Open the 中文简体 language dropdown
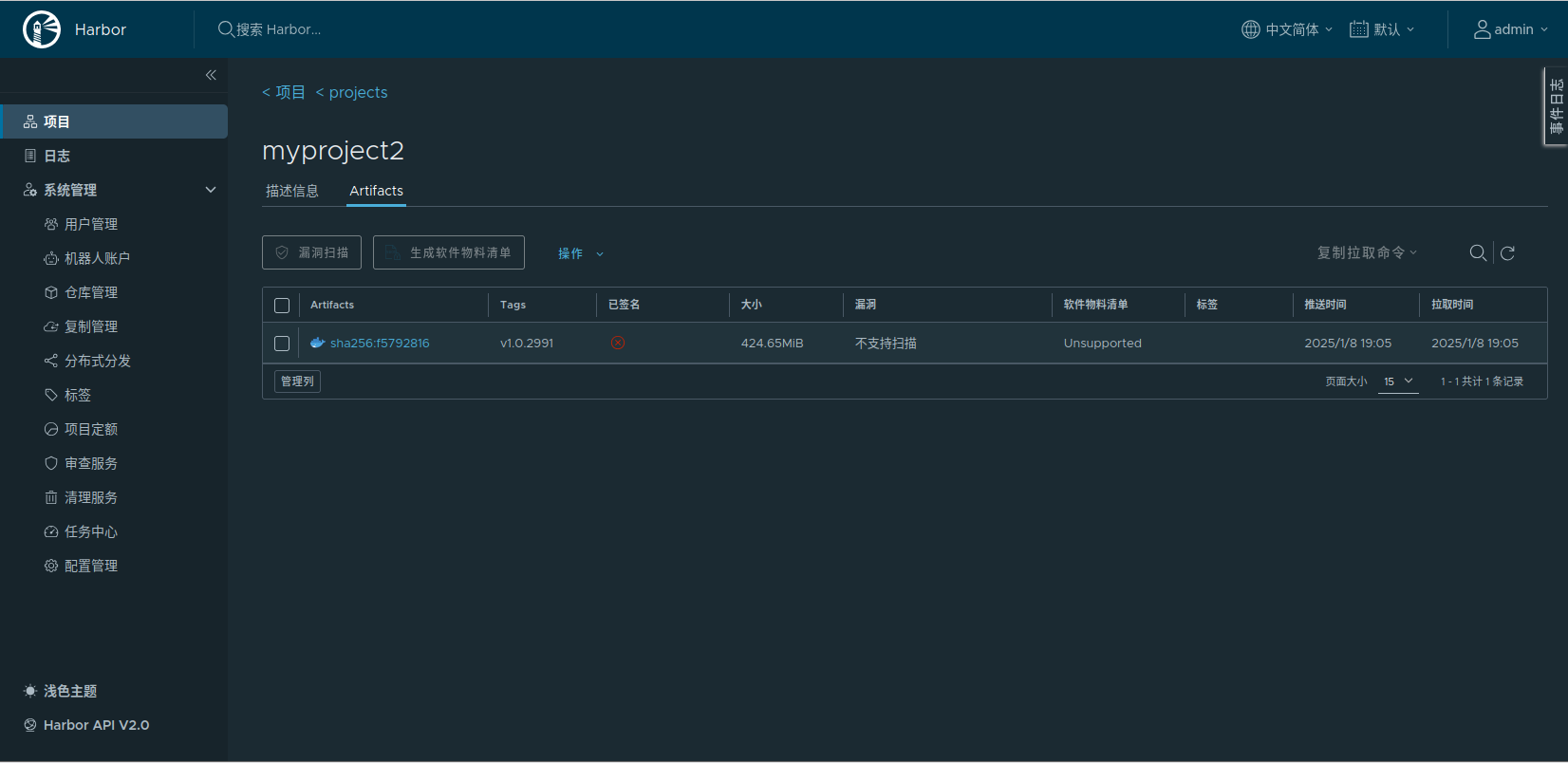This screenshot has width=1568, height=763. click(1287, 29)
